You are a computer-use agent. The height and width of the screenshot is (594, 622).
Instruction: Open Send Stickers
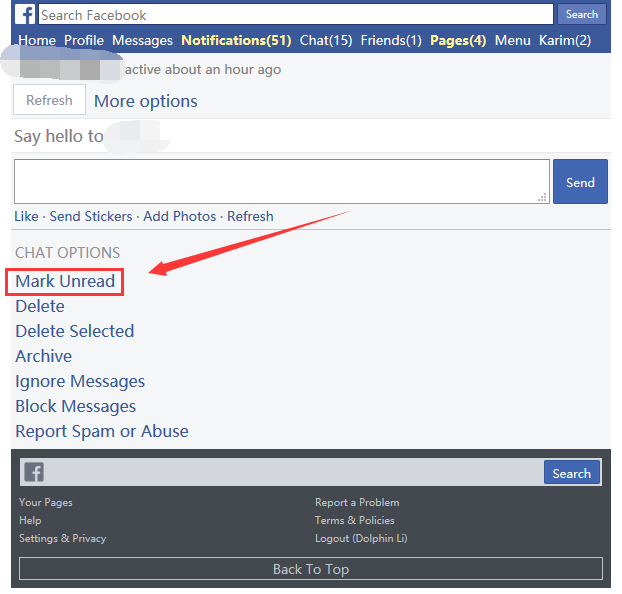click(91, 216)
